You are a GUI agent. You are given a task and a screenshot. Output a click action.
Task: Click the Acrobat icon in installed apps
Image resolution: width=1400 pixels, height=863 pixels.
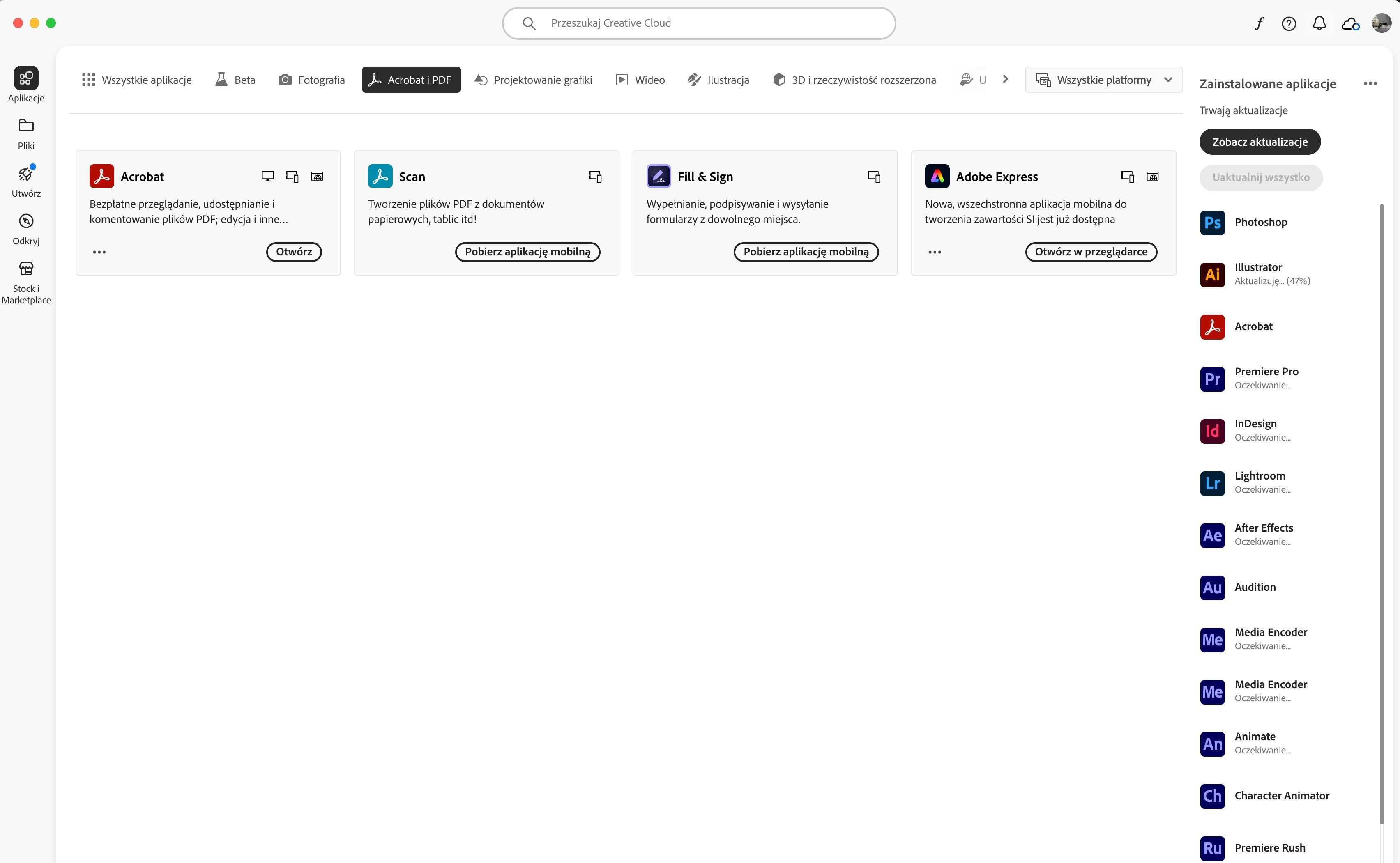1212,327
